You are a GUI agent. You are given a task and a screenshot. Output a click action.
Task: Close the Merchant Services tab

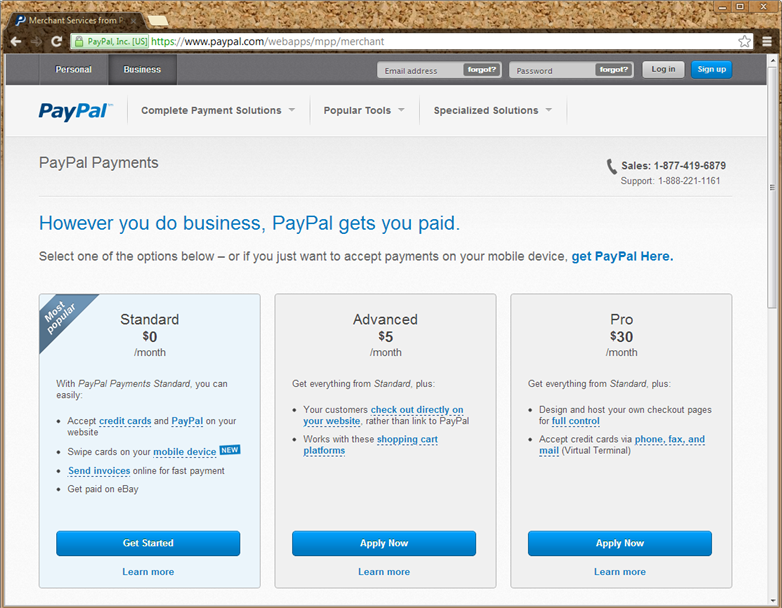tap(133, 21)
